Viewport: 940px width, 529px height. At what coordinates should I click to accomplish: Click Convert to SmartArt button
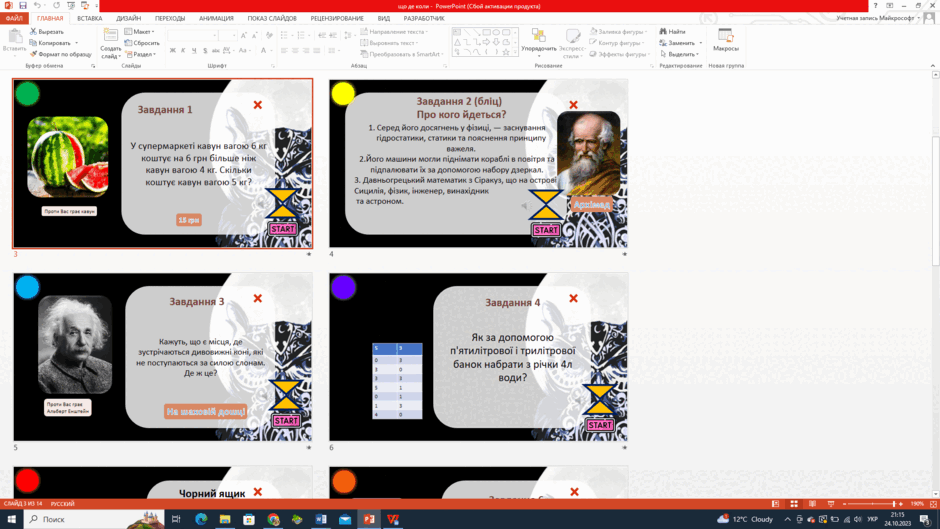coord(402,54)
